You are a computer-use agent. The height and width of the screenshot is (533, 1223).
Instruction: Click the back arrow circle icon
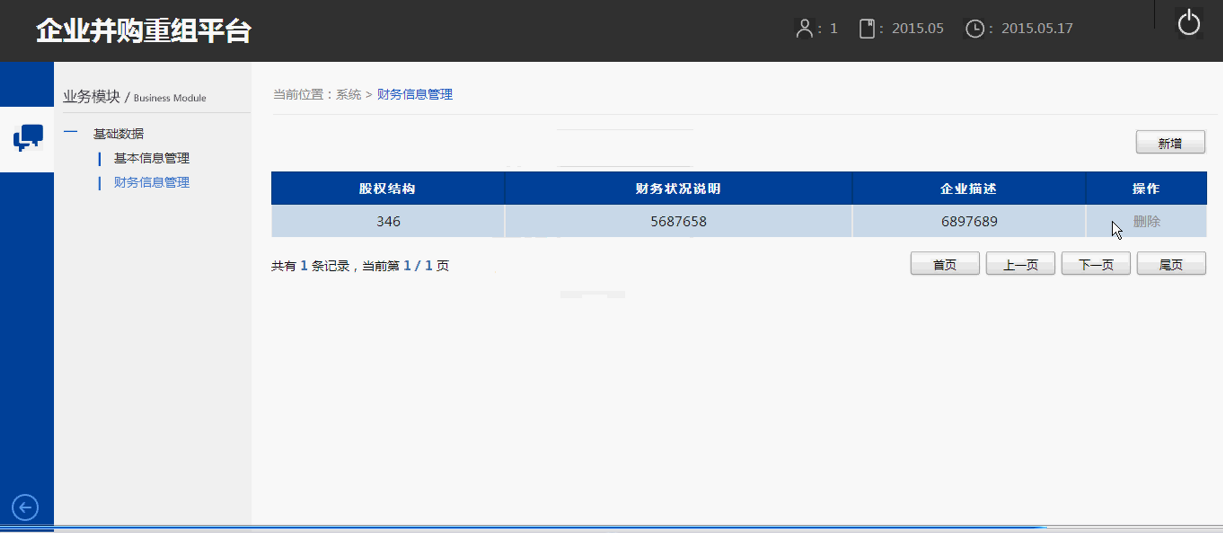click(25, 508)
